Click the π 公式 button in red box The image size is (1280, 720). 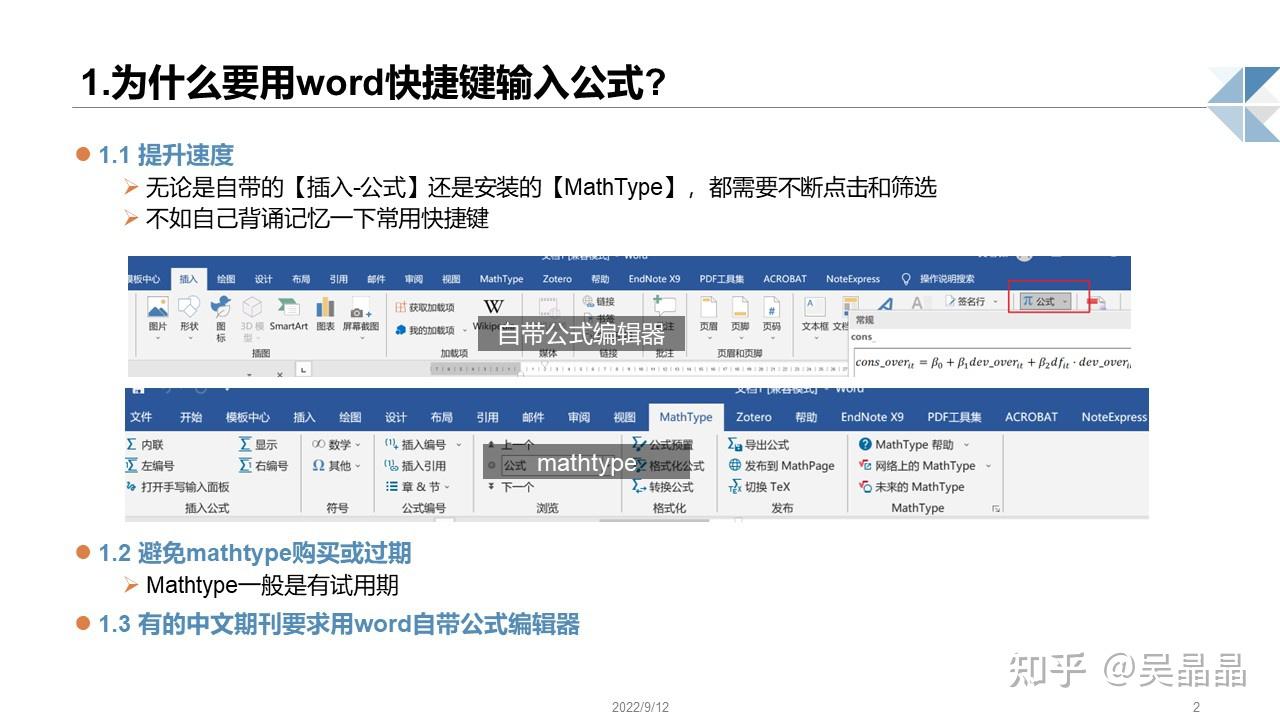(x=1046, y=301)
